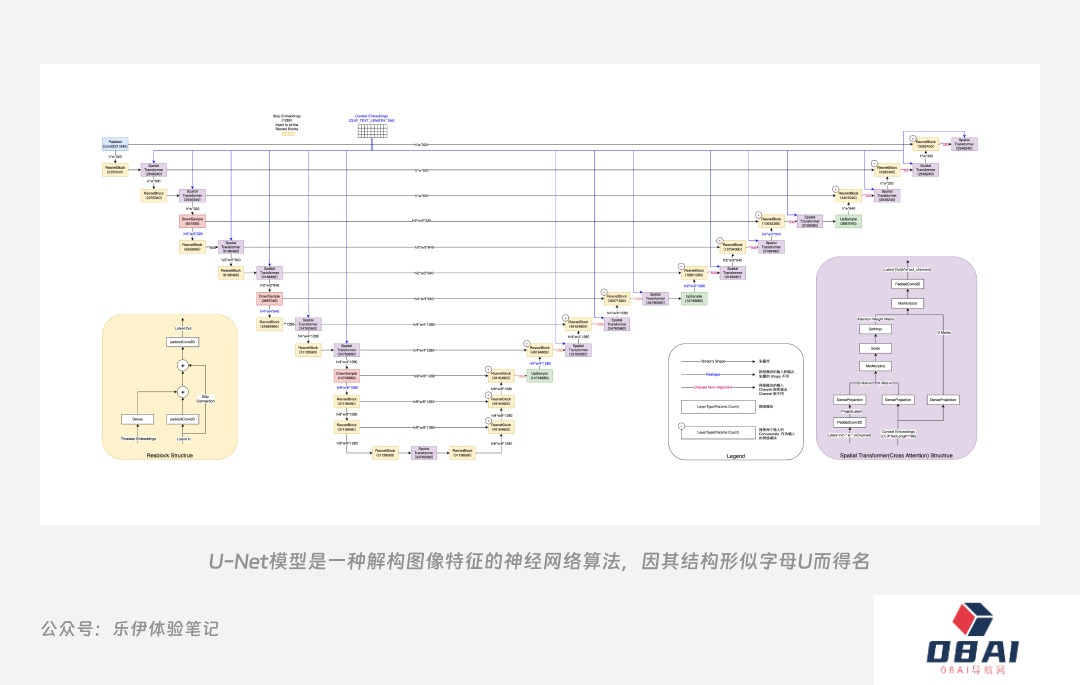Click the MatMultiply(v) box
Viewport: 1080px width, 685px height.
[x=906, y=302]
